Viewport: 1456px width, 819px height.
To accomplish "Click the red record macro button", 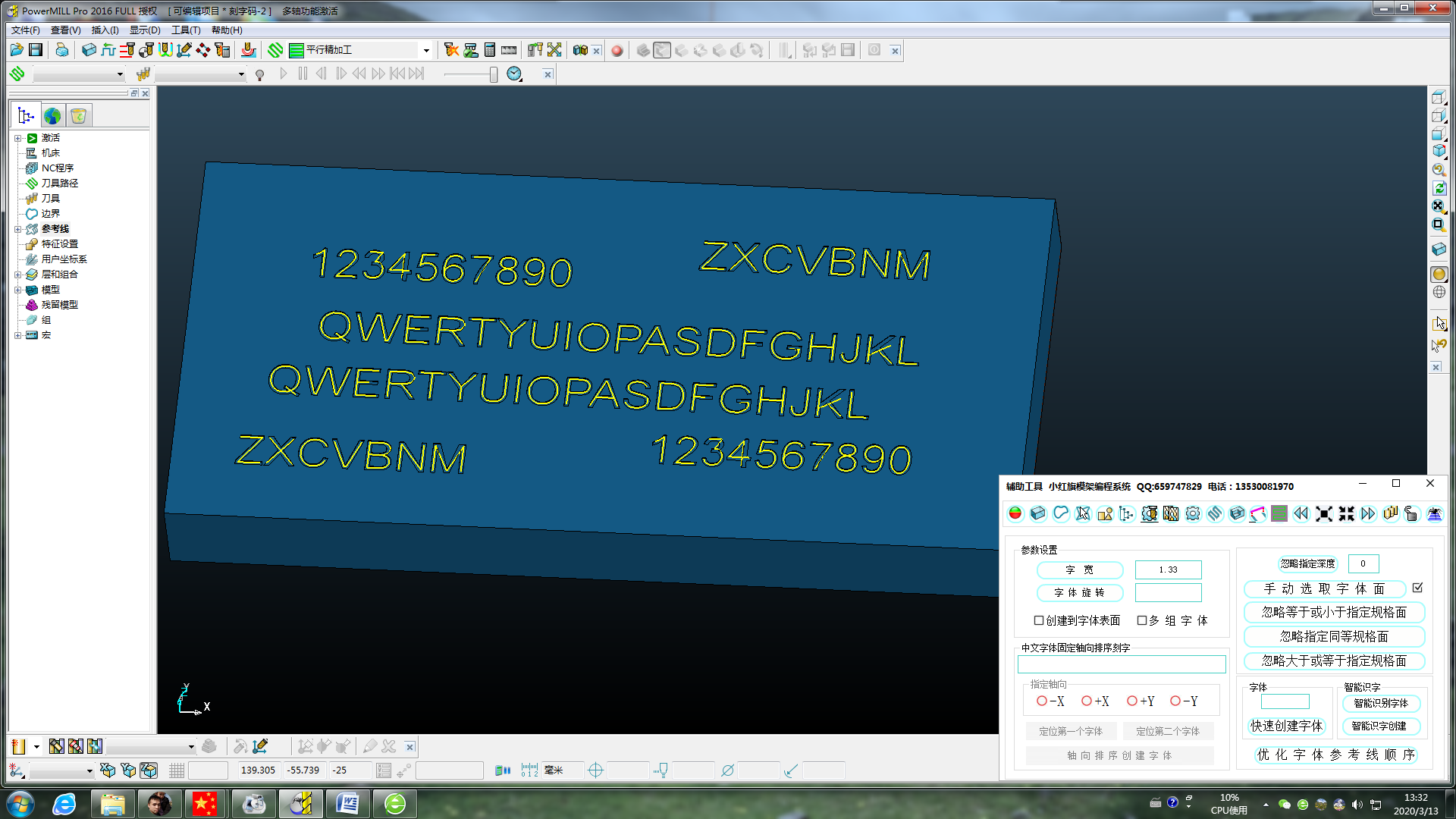I will (x=617, y=51).
